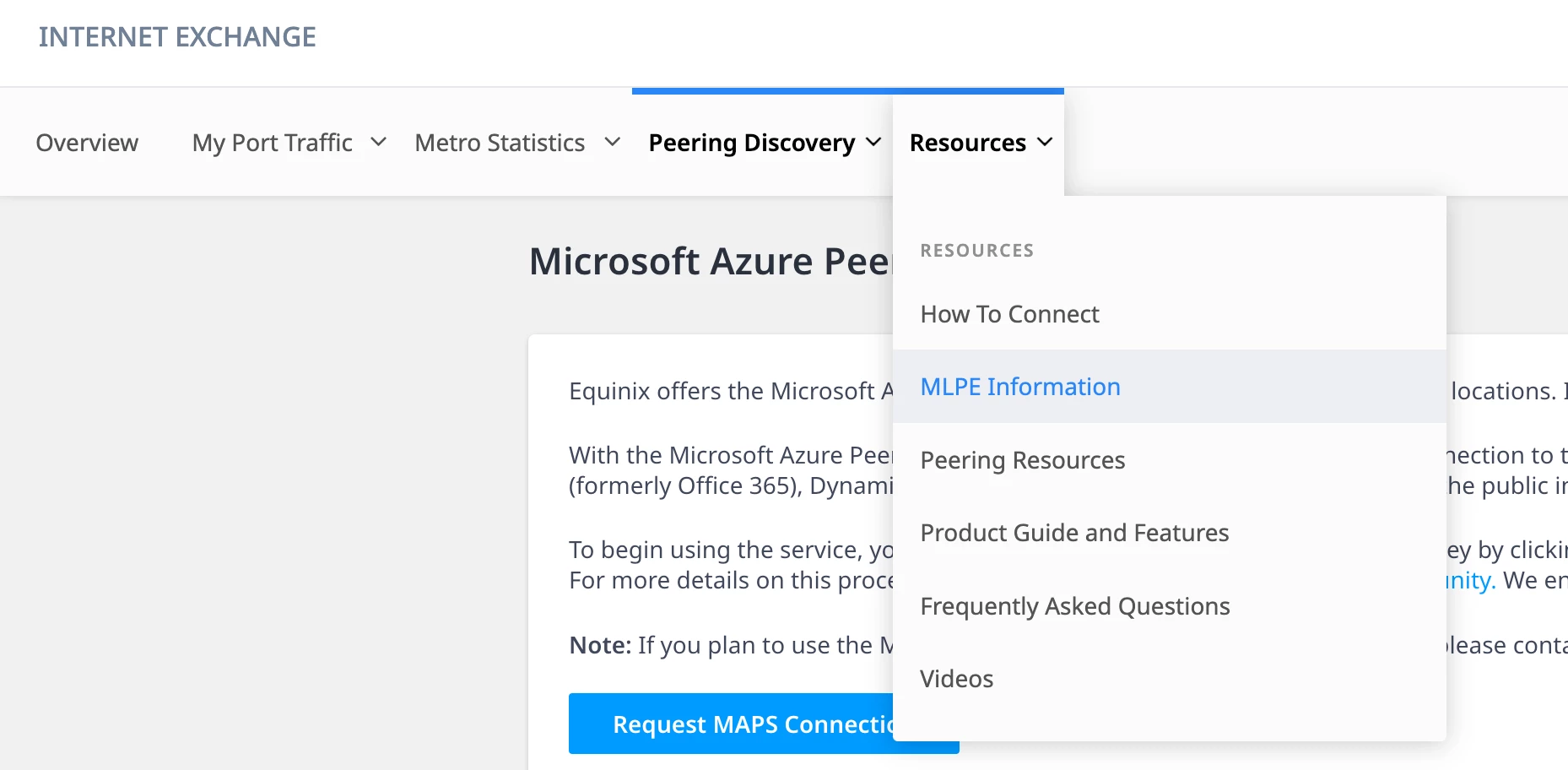Viewport: 1568px width, 770px height.
Task: Select Frequently Asked Questions
Action: coord(1074,606)
